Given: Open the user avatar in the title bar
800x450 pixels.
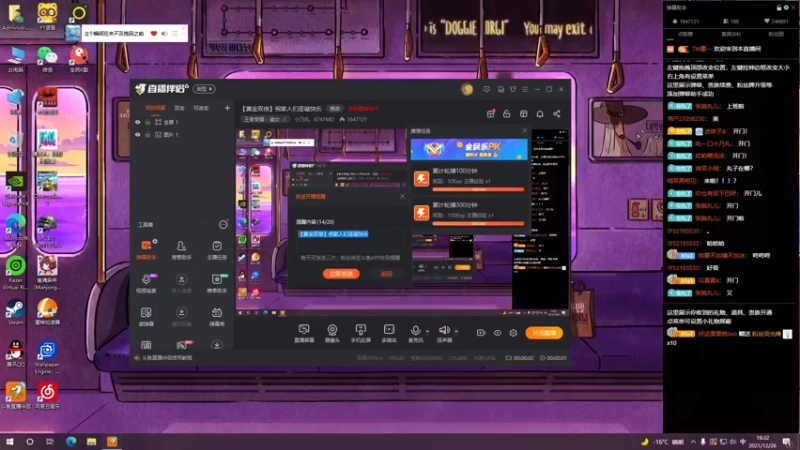Looking at the screenshot, I should tap(467, 89).
